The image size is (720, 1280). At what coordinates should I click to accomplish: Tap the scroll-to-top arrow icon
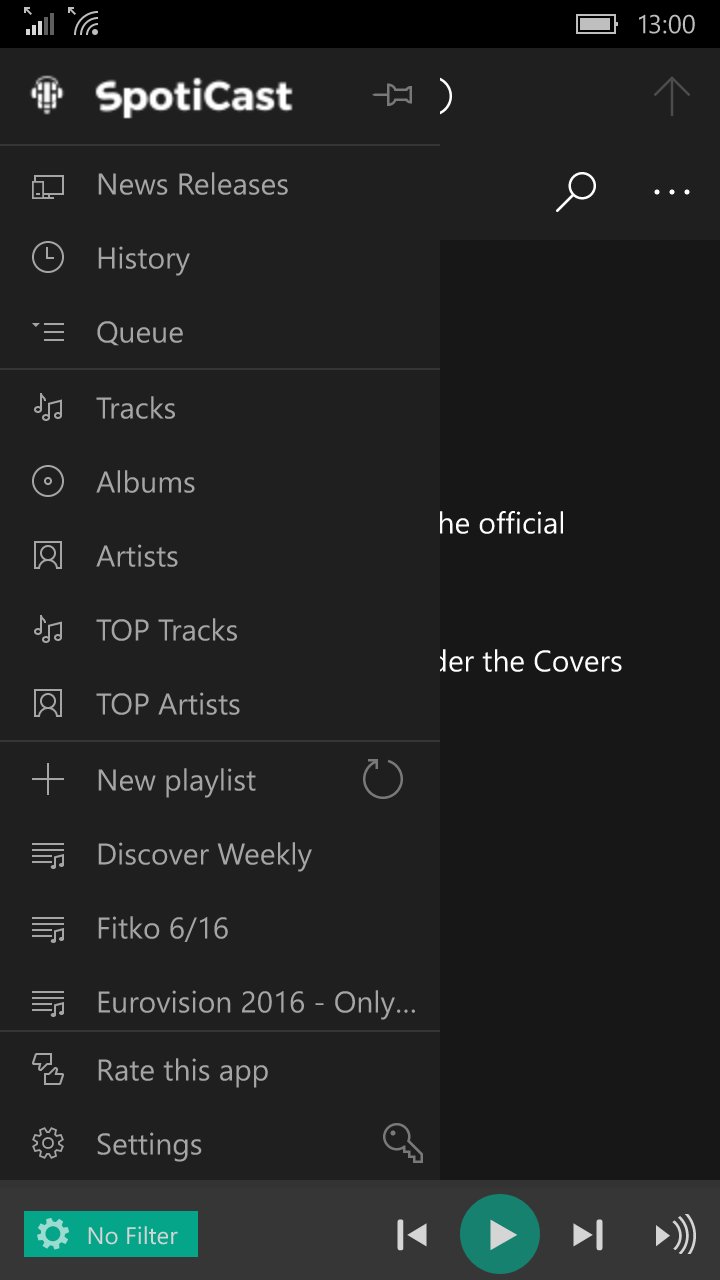(672, 96)
